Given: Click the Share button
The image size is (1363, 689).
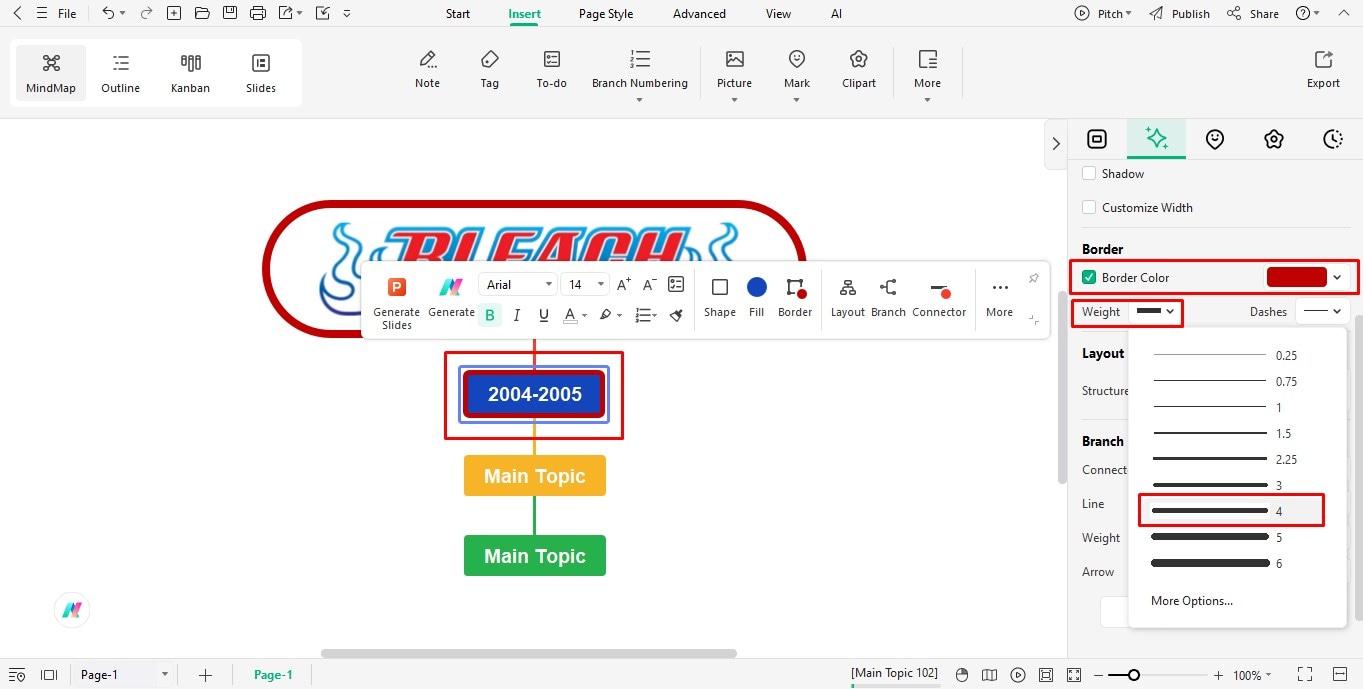Looking at the screenshot, I should pyautogui.click(x=1252, y=14).
